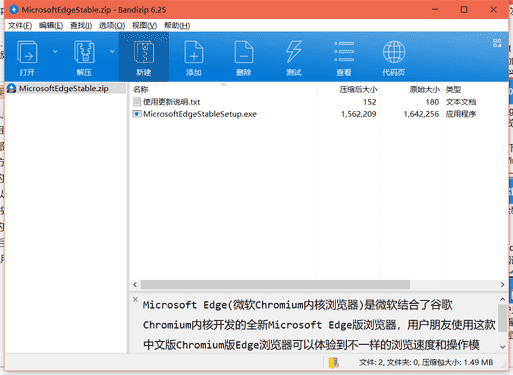Click the New archive (新建) icon

pyautogui.click(x=144, y=52)
